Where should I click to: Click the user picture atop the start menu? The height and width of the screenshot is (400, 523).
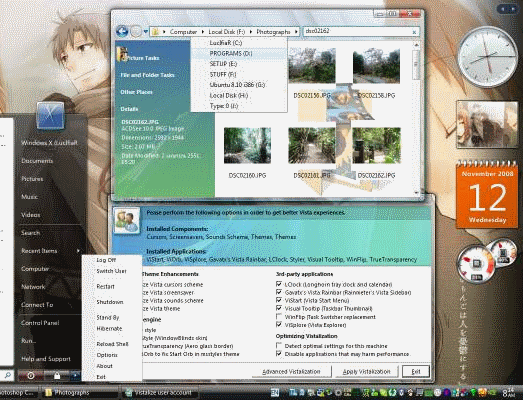tap(50, 115)
